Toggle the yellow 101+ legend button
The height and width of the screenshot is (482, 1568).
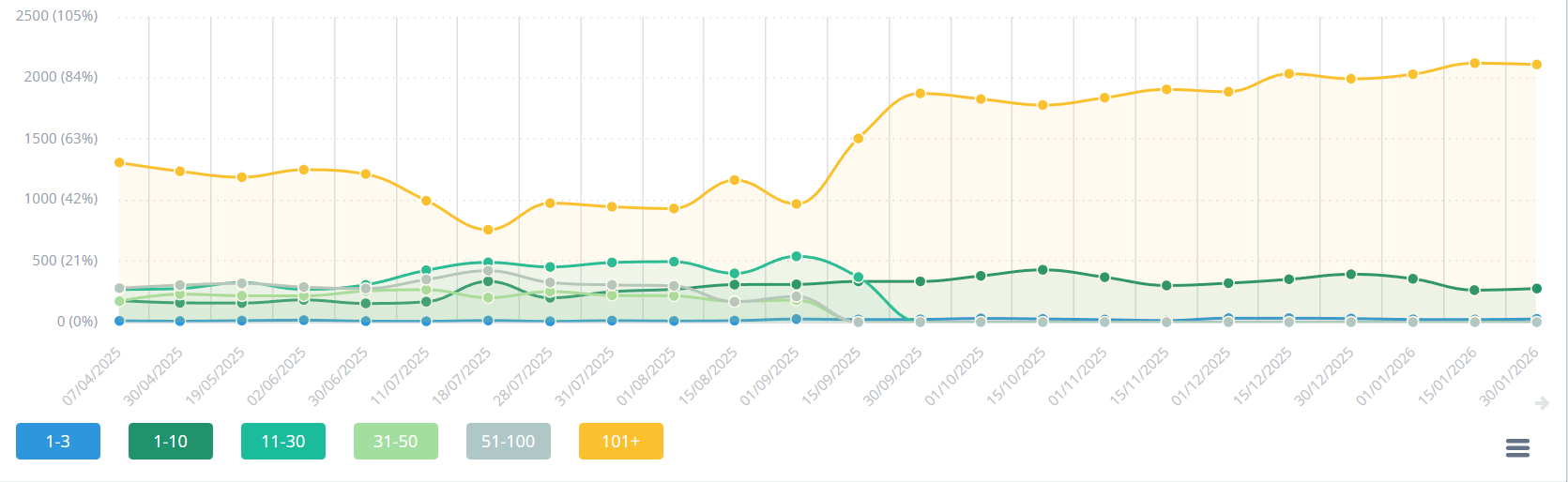(x=621, y=442)
